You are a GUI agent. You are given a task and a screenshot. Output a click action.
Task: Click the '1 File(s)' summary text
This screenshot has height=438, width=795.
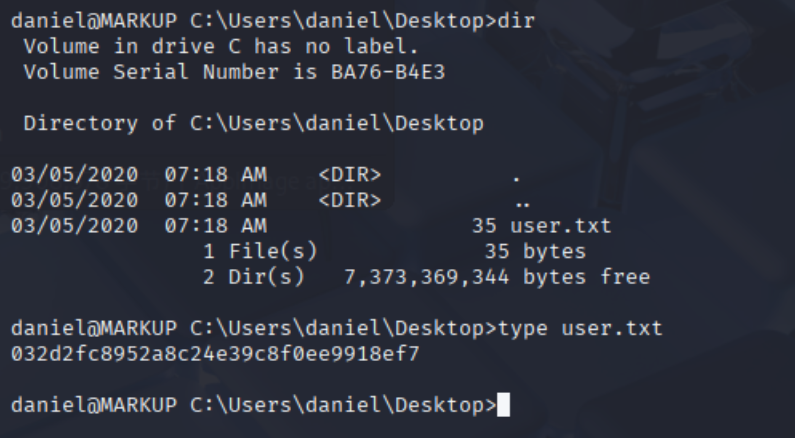(260, 251)
